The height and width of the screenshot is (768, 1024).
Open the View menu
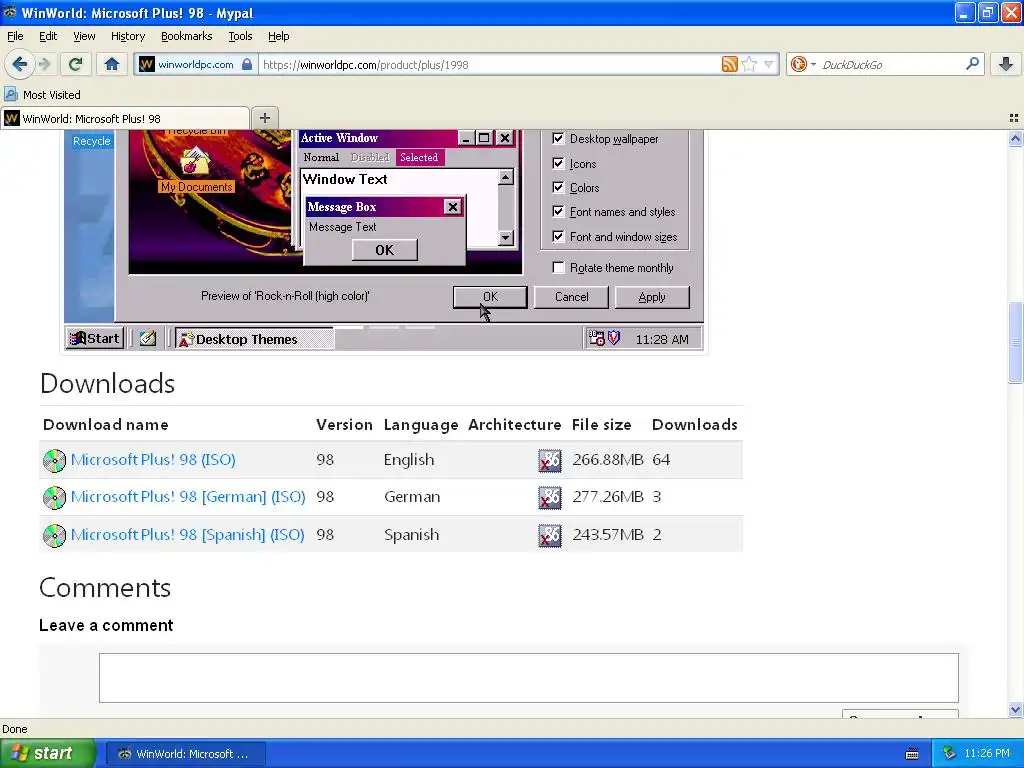coord(84,36)
